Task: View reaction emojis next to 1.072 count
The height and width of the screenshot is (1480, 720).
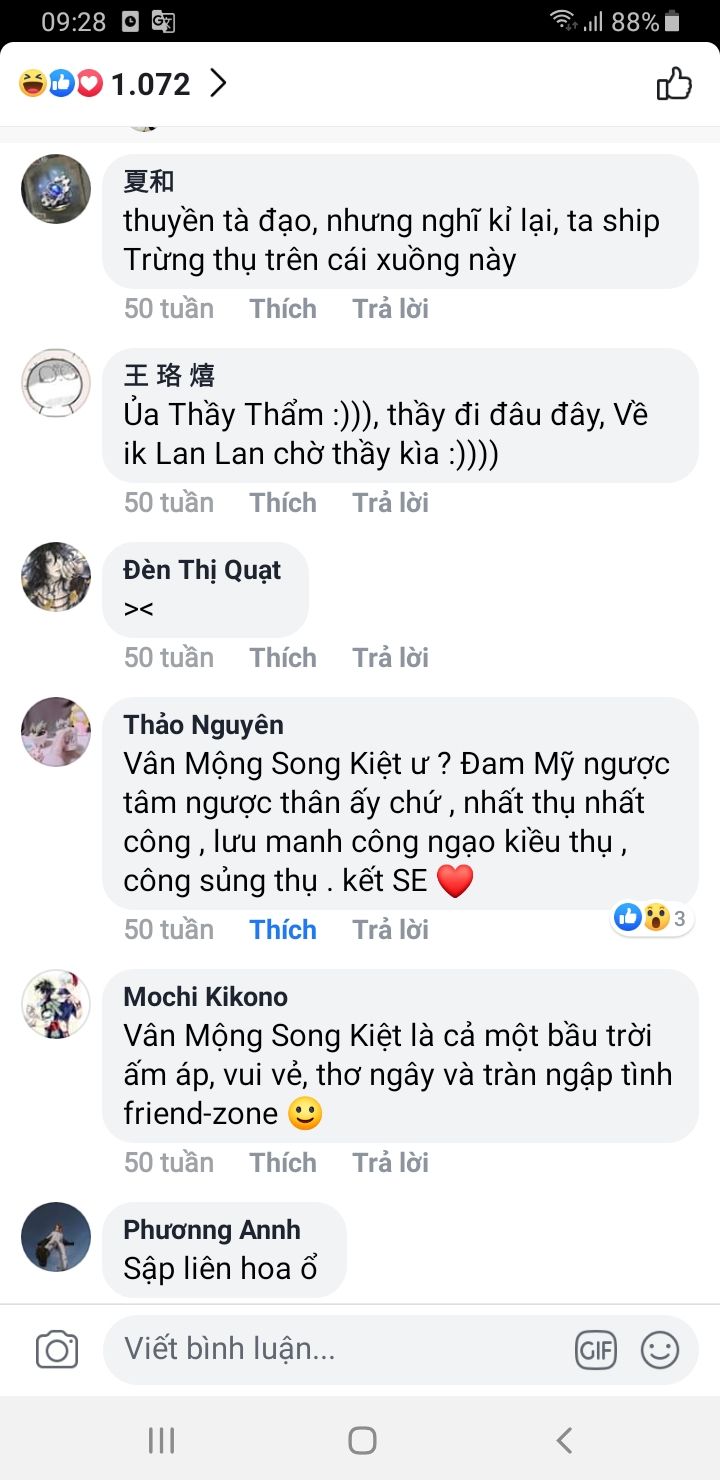Action: point(61,85)
